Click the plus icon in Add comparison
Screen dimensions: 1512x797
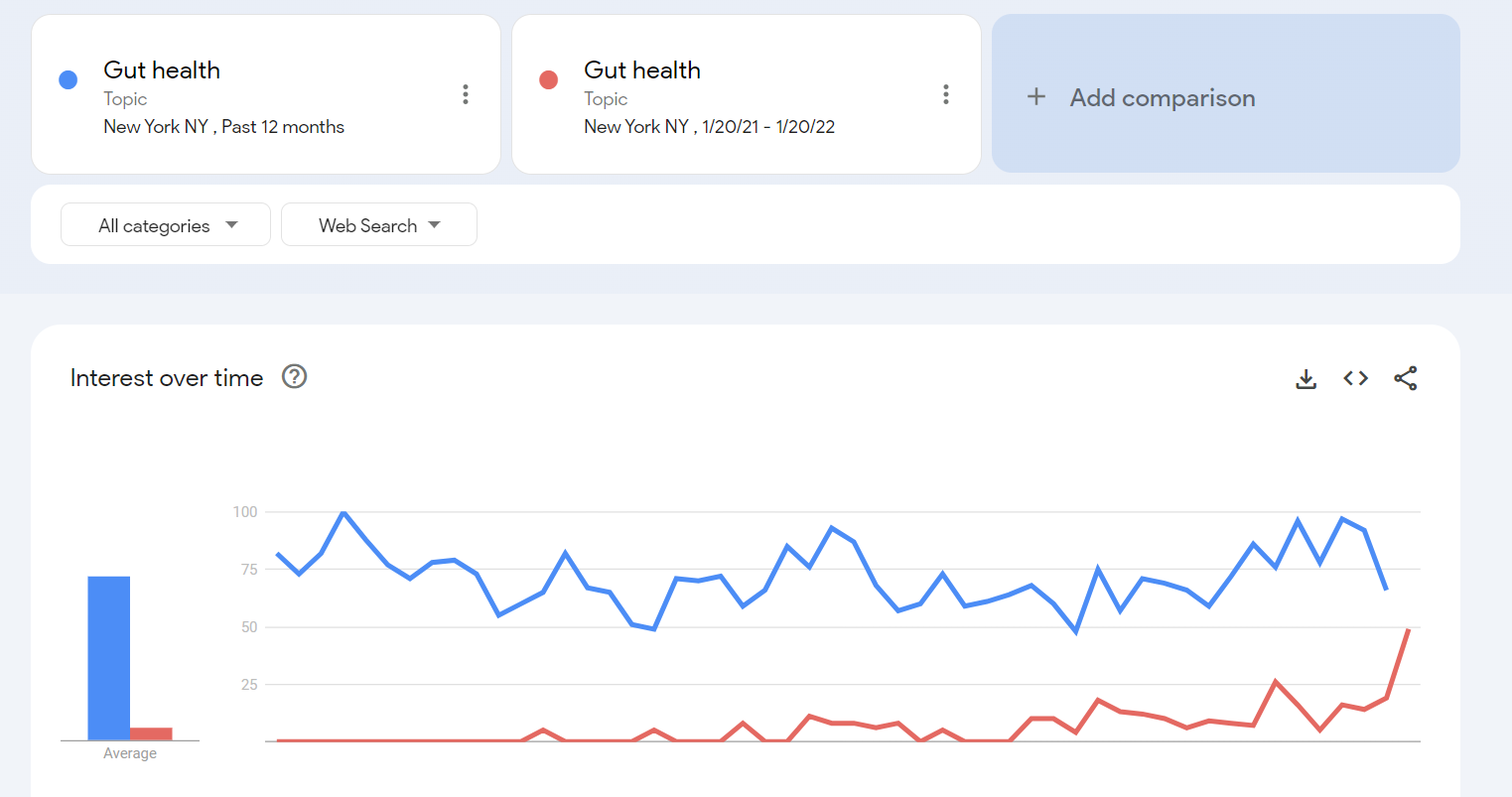1036,96
